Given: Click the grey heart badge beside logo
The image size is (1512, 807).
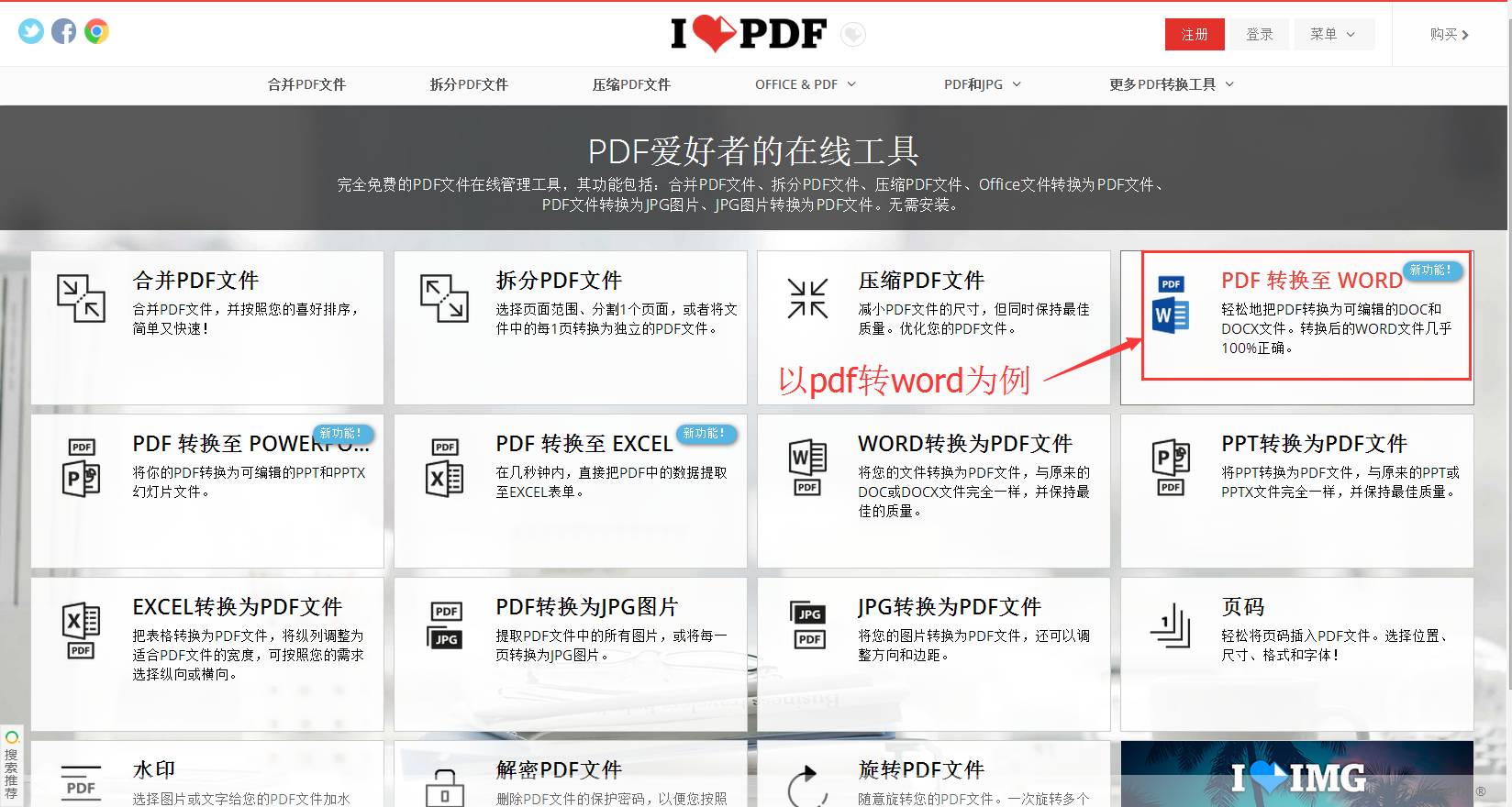Looking at the screenshot, I should 853,34.
